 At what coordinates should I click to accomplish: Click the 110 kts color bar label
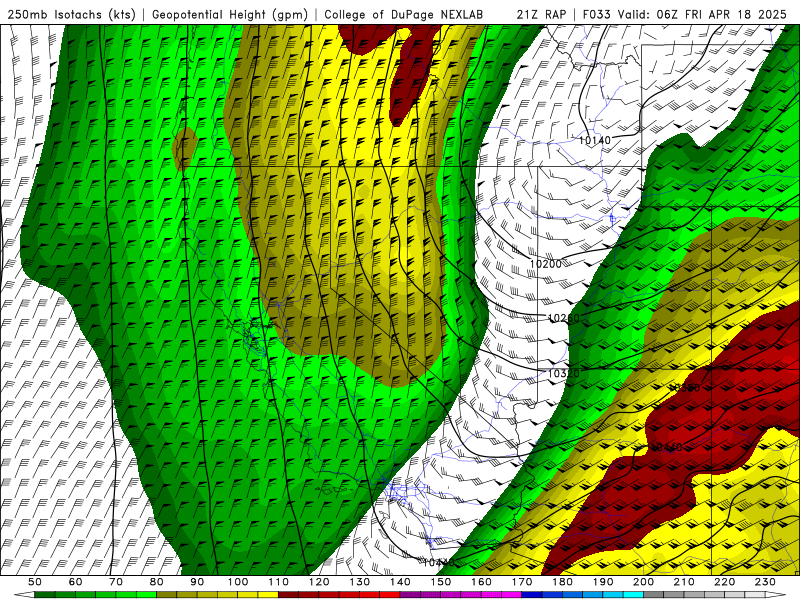pyautogui.click(x=278, y=582)
